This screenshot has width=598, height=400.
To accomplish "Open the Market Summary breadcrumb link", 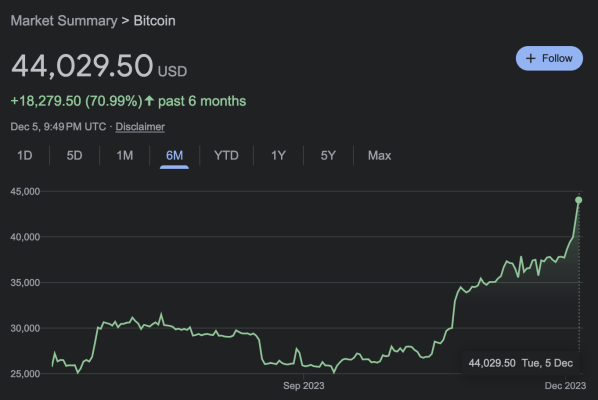I will (64, 21).
